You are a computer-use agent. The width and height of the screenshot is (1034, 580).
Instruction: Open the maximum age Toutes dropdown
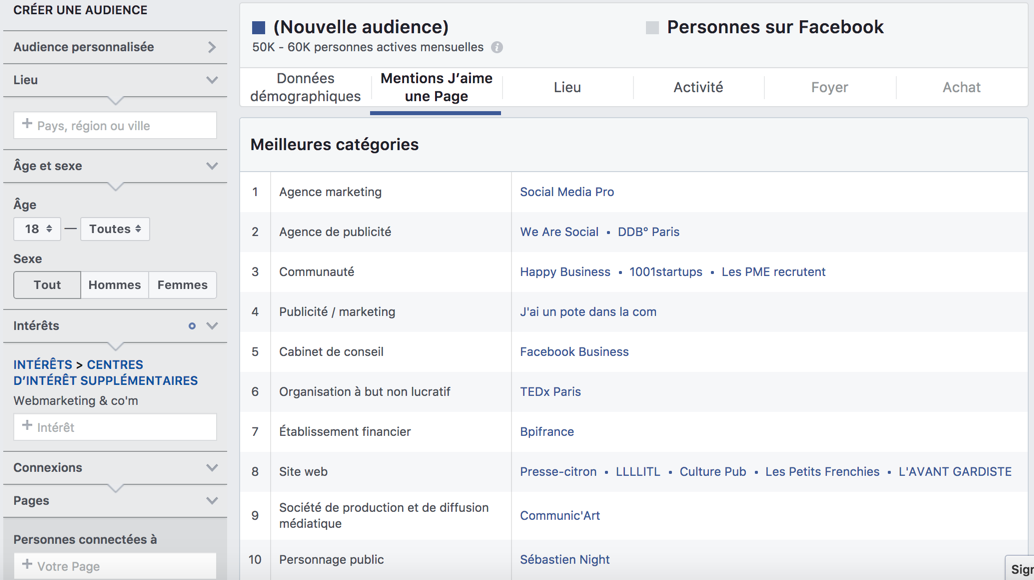pos(115,229)
